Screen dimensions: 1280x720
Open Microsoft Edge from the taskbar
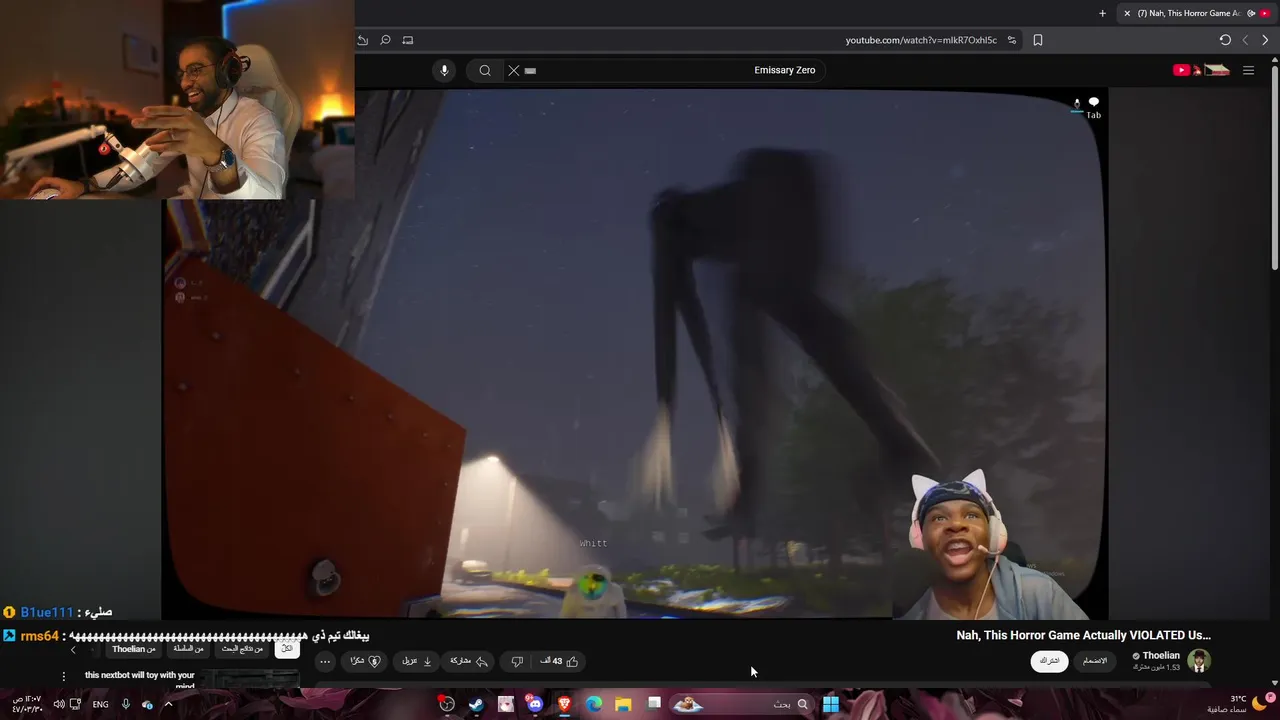pyautogui.click(x=594, y=704)
